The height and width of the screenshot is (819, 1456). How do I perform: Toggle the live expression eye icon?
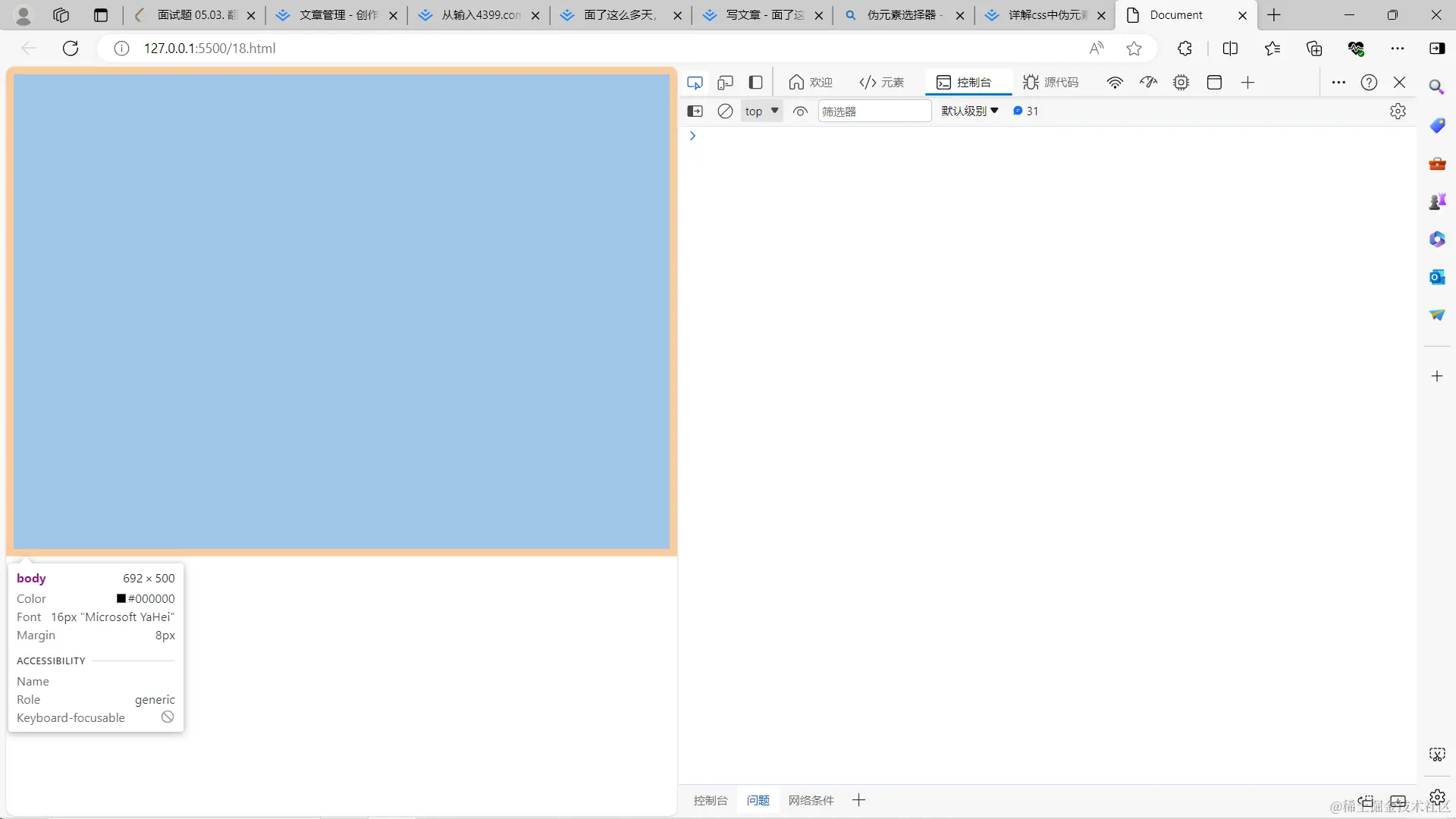[800, 111]
